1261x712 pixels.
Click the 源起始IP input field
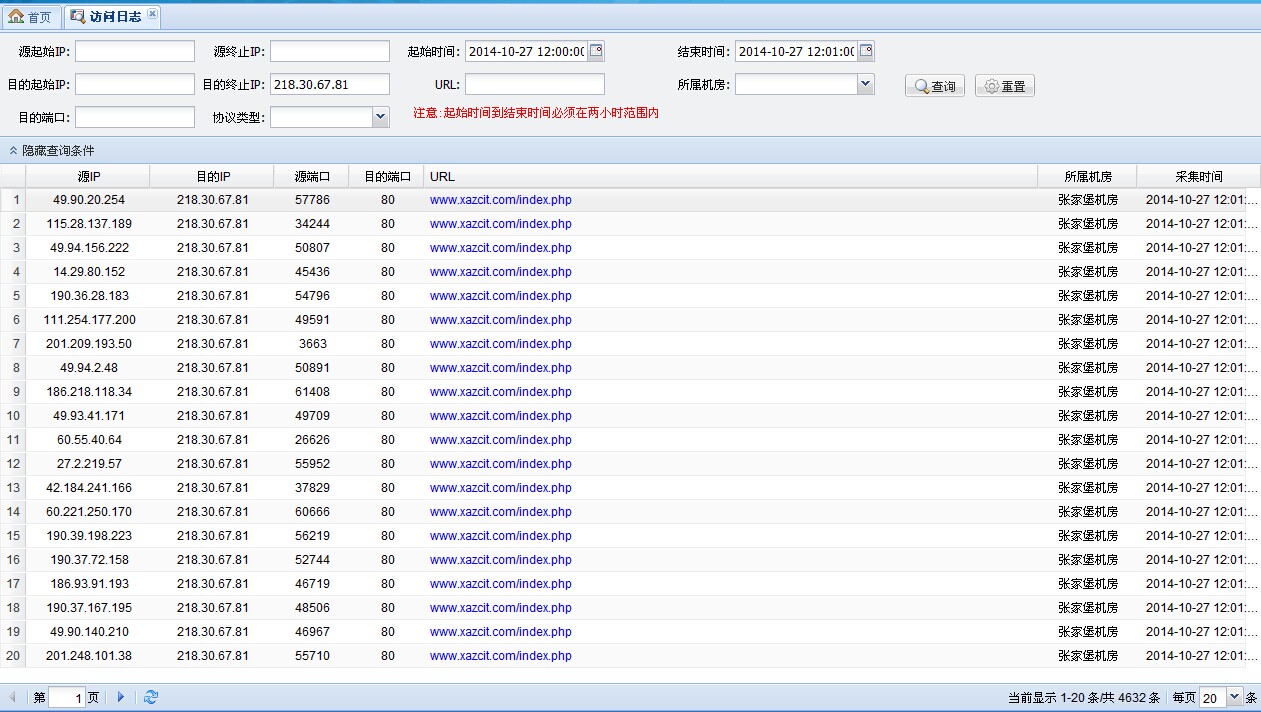[135, 52]
